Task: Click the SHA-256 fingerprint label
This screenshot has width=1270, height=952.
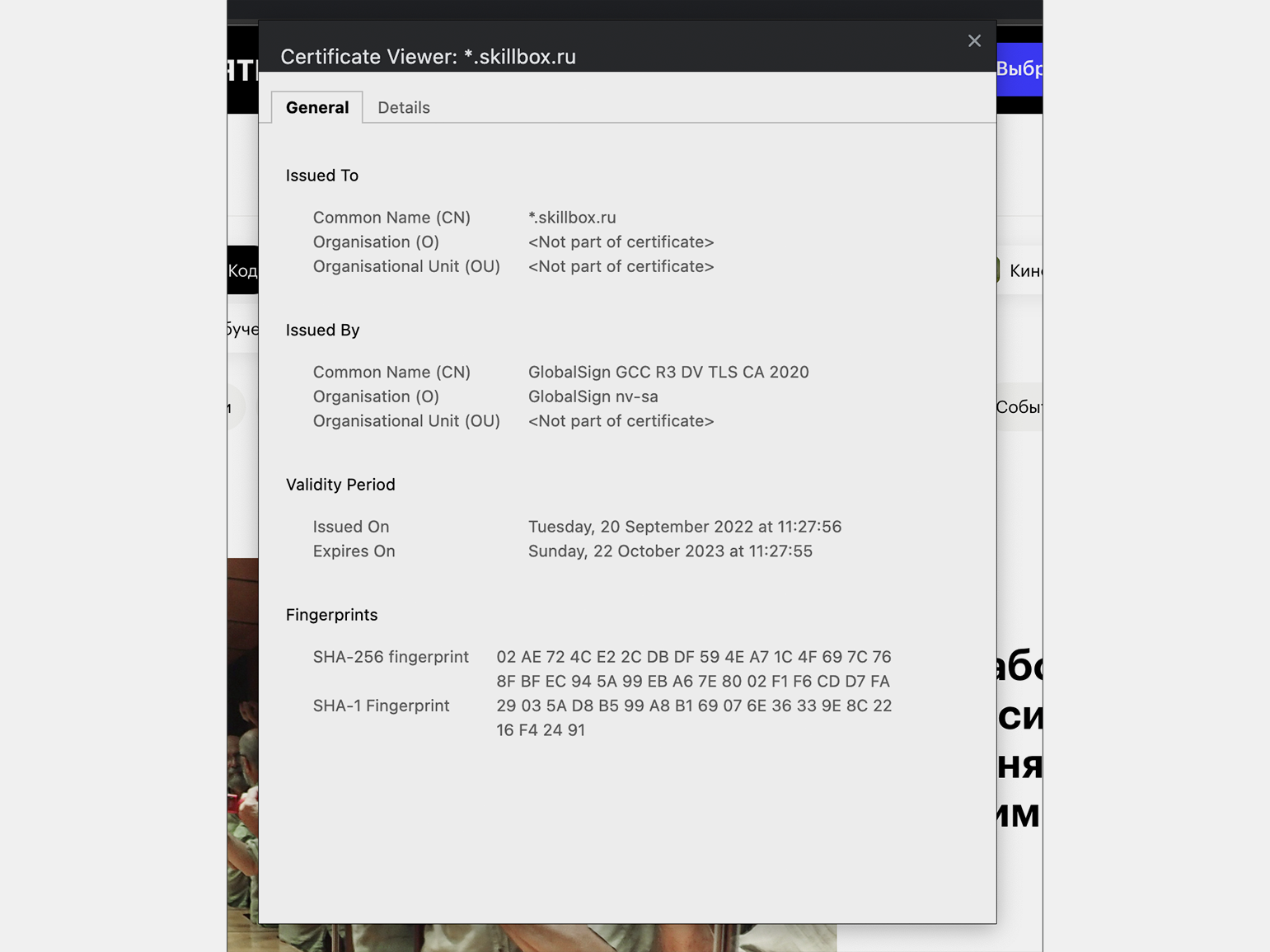Action: pos(391,657)
